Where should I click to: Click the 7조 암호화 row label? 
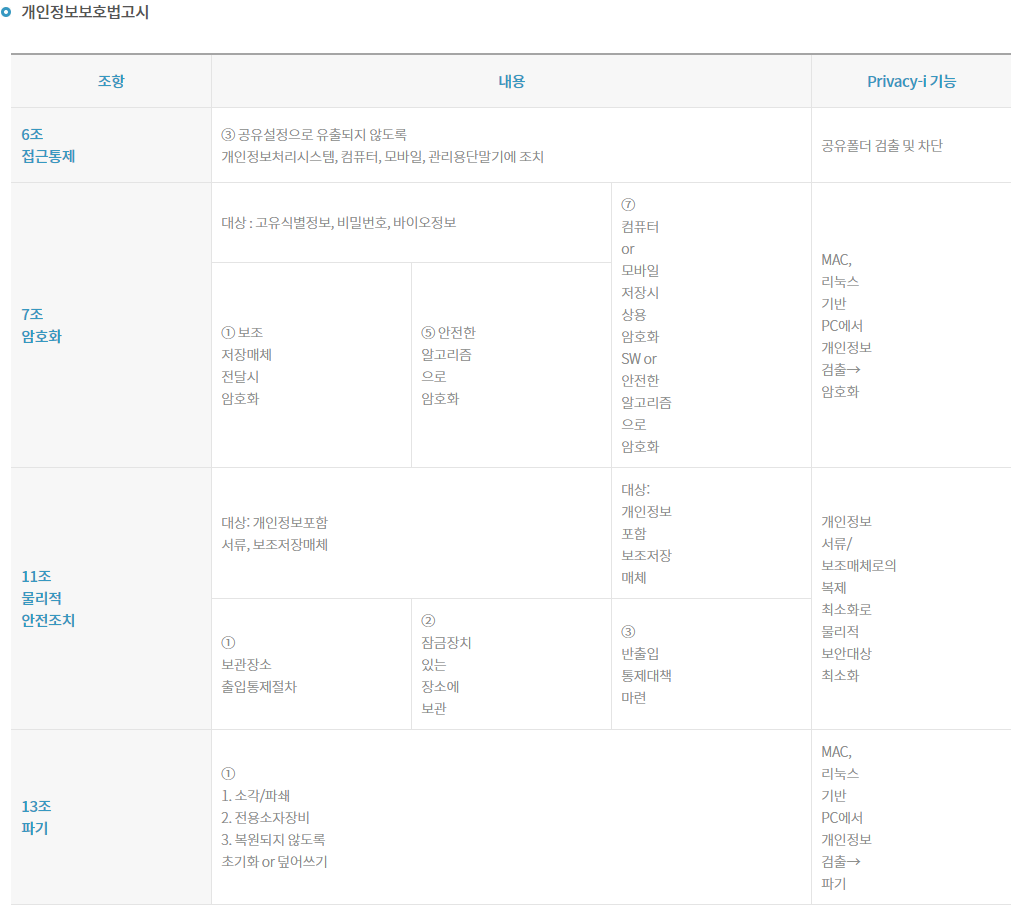111,325
